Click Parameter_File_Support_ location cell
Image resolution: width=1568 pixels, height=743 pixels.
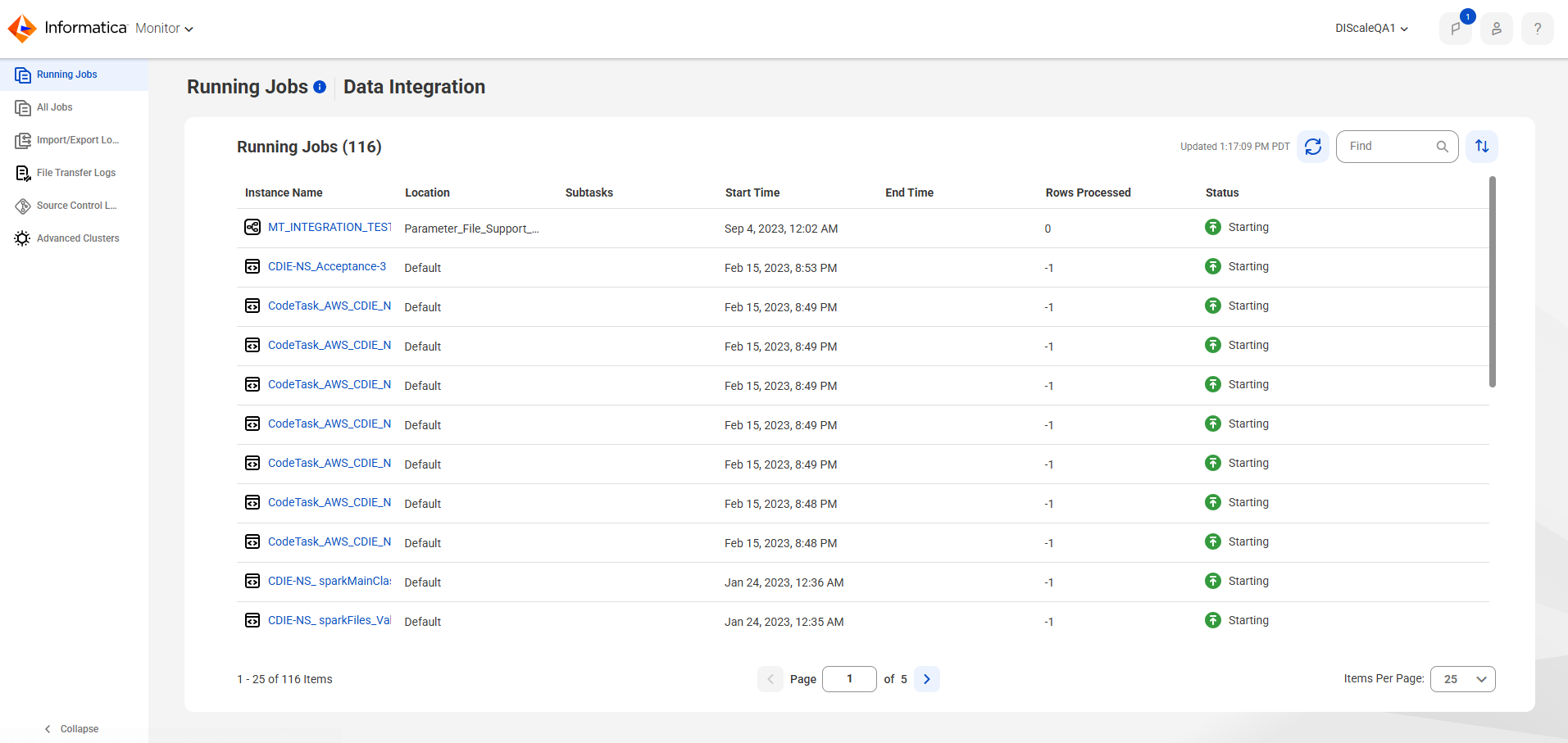(x=471, y=229)
